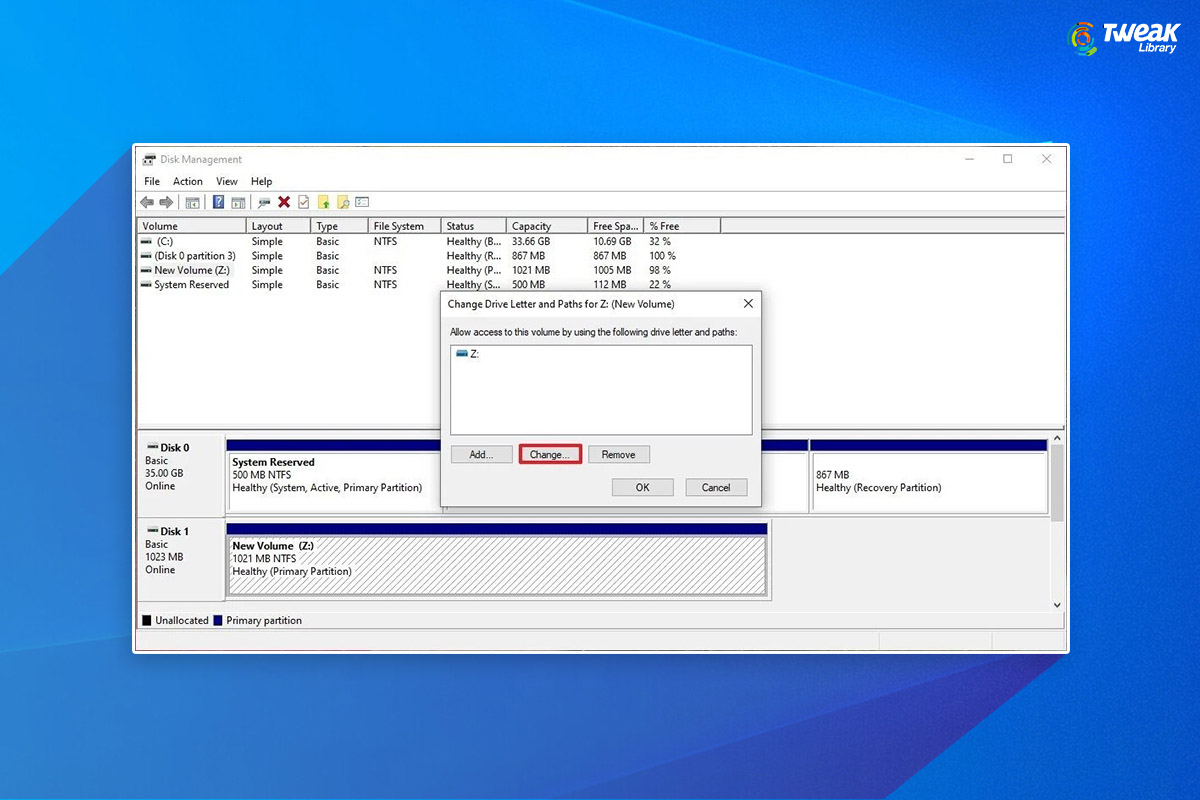This screenshot has width=1200, height=800.
Task: Click the Explore folder-with-magnifier icon
Action: (342, 202)
